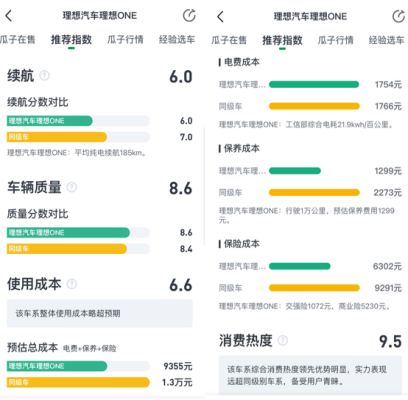The height and width of the screenshot is (400, 408).
Task: Tap the green 保养成本 bar for 理想汽车
Action: point(295,171)
